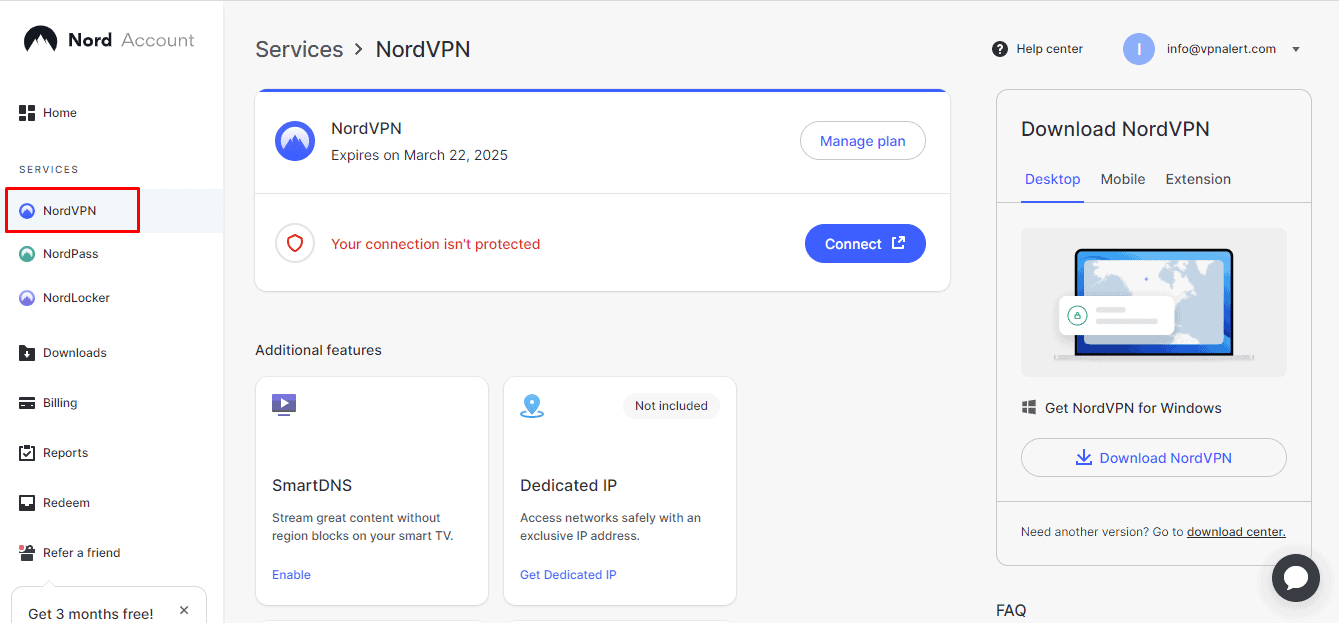Click the Expires on March 22, 2025 text
This screenshot has width=1339, height=623.
(419, 155)
